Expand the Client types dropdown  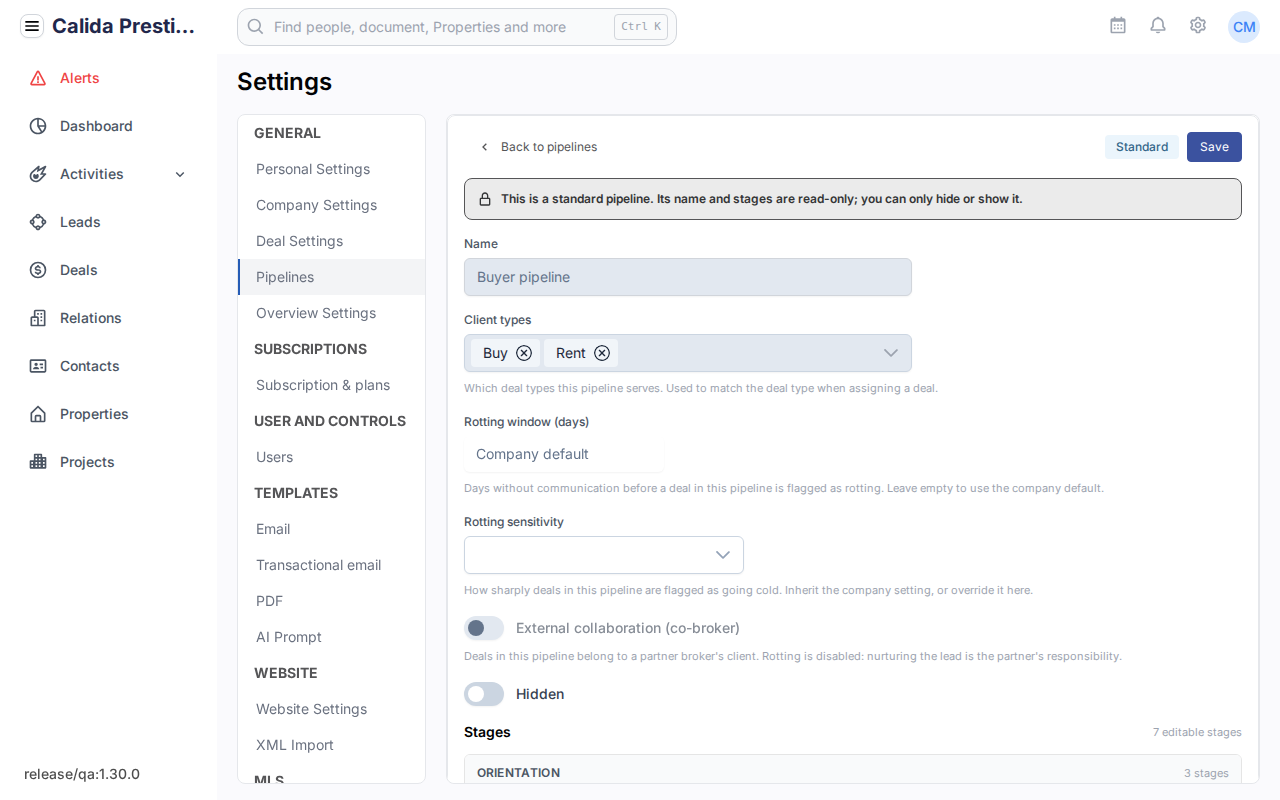(890, 353)
